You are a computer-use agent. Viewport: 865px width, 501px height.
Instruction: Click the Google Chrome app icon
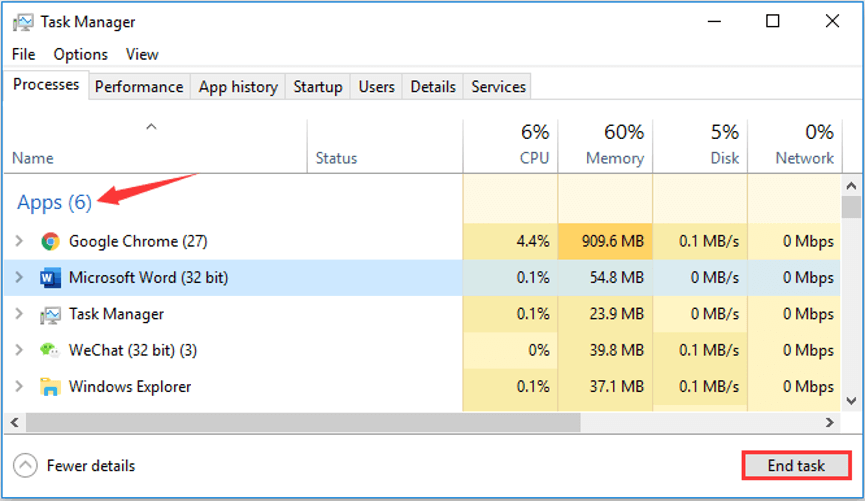50,241
